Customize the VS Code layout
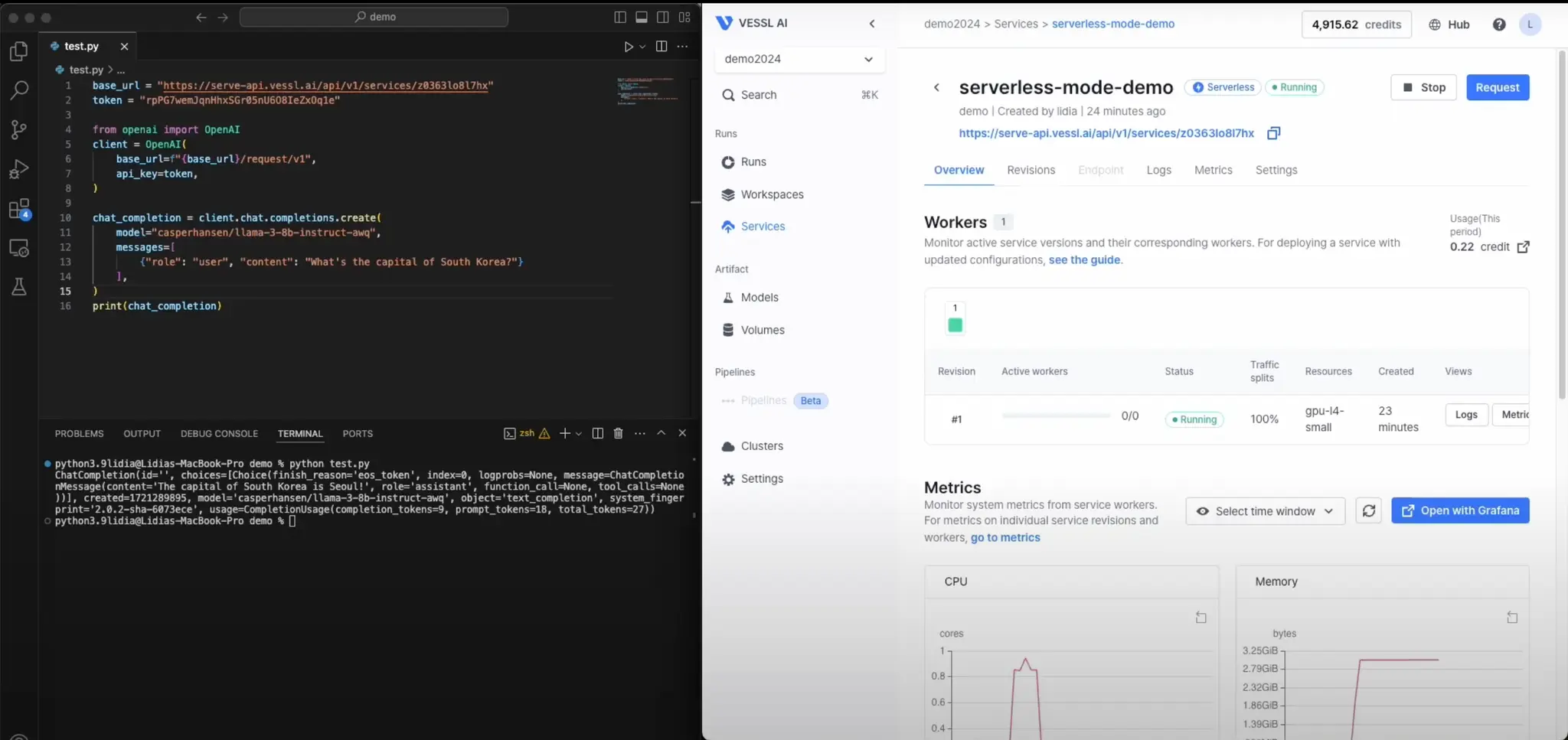Screen dimensions: 1568x740 coord(684,17)
